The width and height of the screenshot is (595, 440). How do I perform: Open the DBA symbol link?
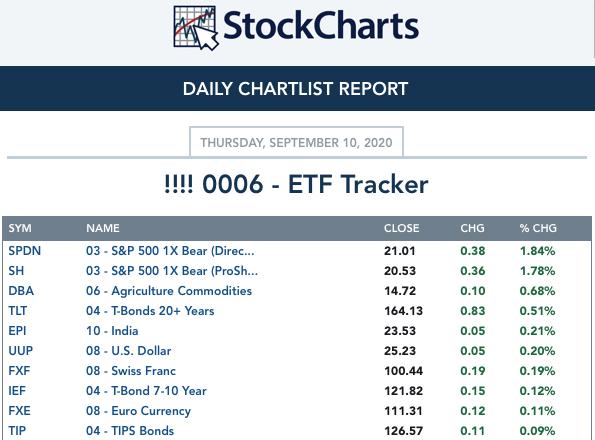click(21, 291)
